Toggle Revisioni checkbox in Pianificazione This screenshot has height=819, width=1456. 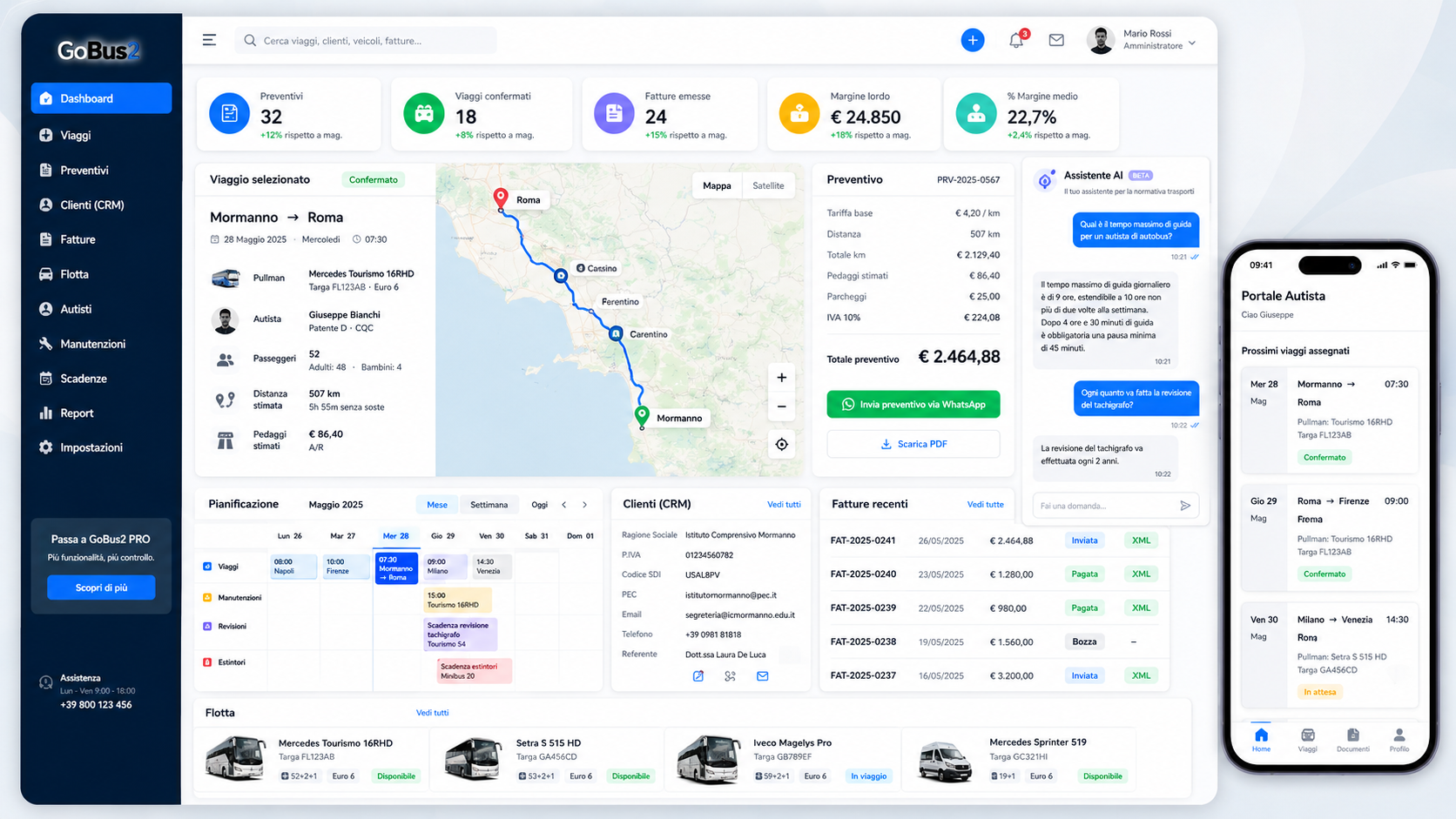tap(207, 626)
